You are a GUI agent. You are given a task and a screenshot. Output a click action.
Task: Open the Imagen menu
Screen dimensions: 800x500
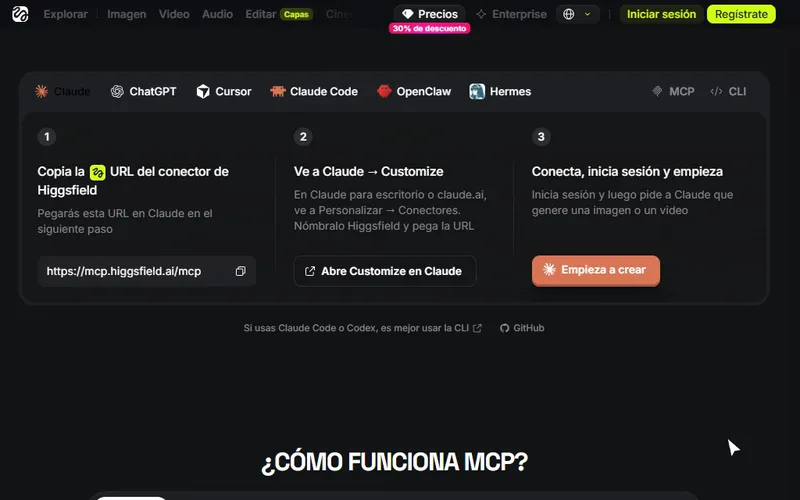click(127, 14)
